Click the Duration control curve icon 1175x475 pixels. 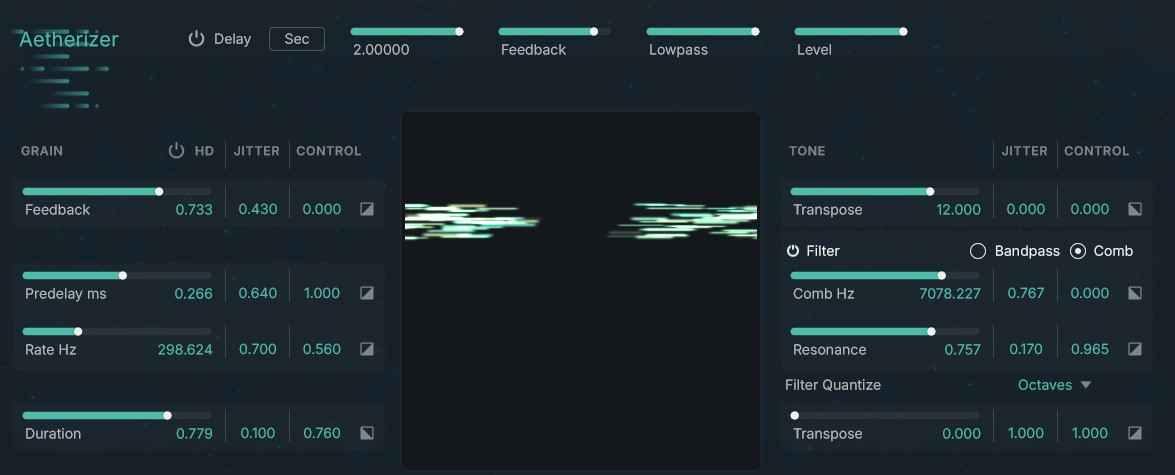366,433
